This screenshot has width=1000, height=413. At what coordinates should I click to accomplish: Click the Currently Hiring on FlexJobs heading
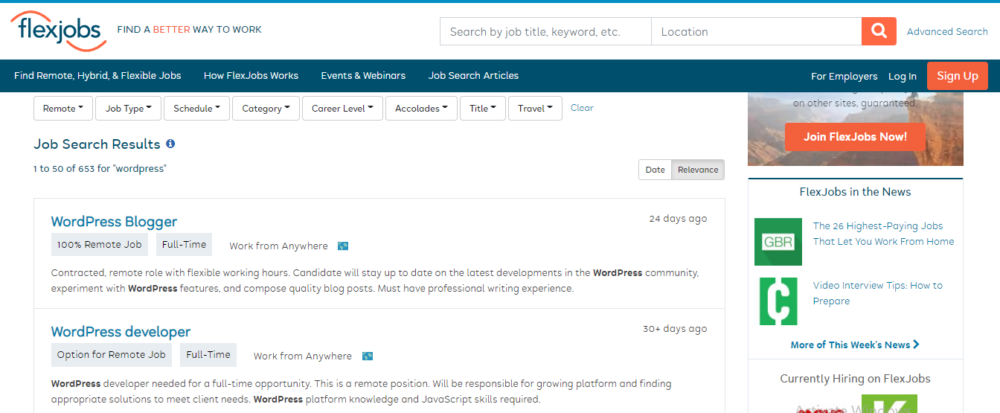click(855, 379)
